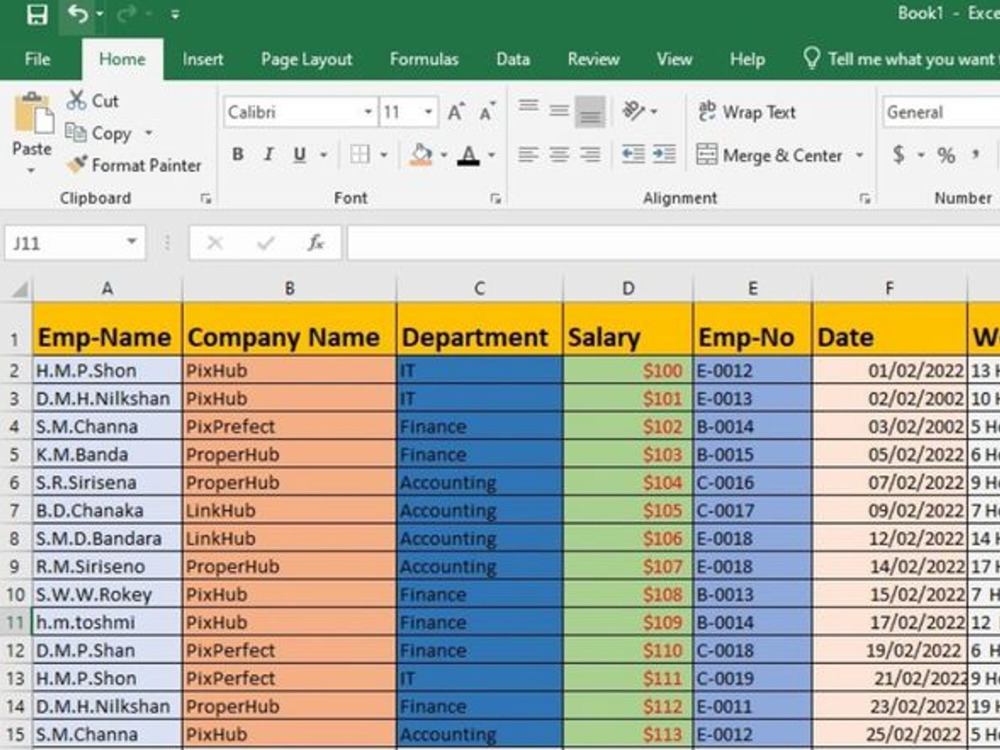This screenshot has width=1000, height=750.
Task: Open the Fill Color dropdown arrow
Action: (x=444, y=155)
